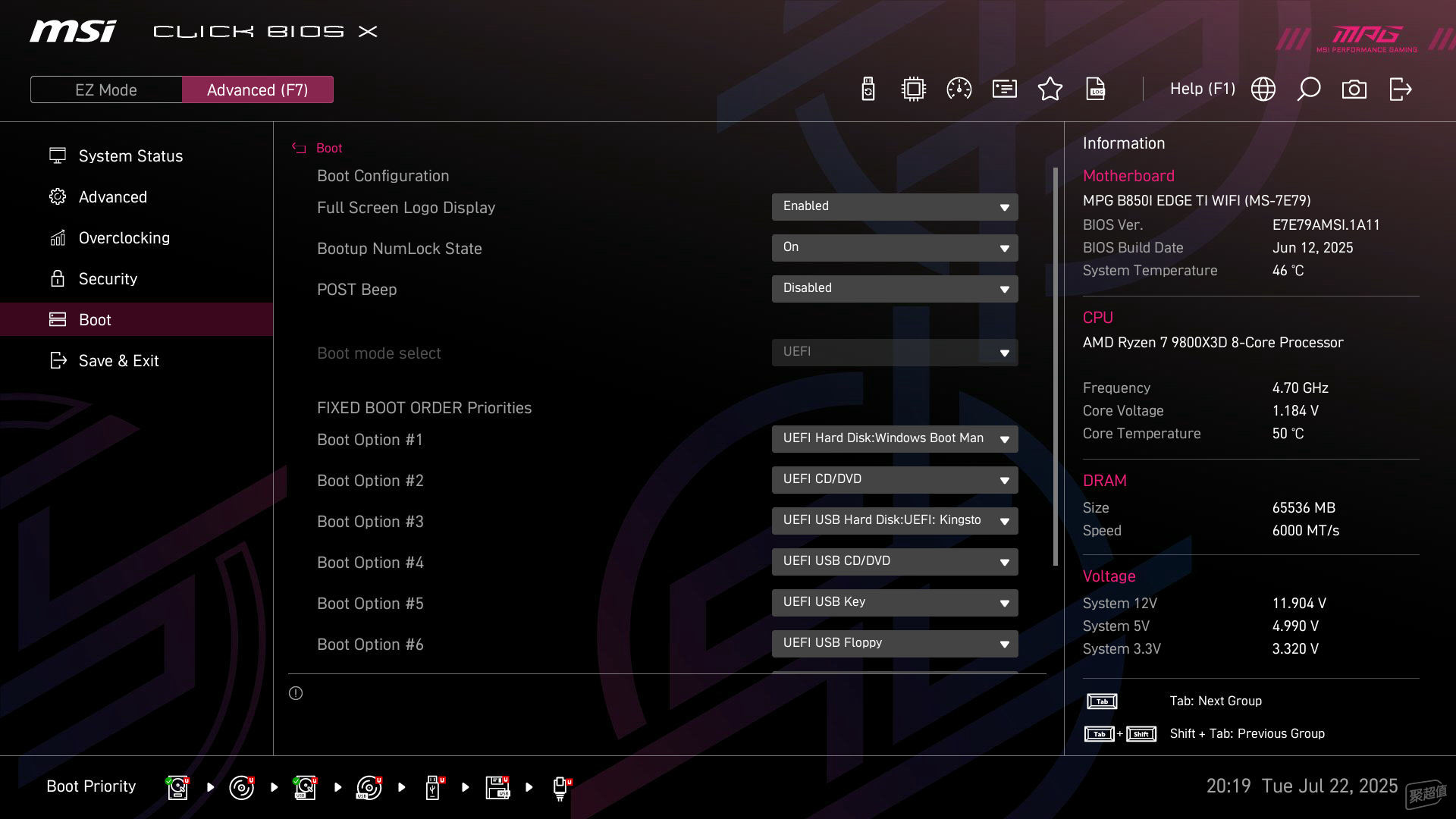Open Boot Option #1 dropdown
The image size is (1456, 819).
point(895,439)
